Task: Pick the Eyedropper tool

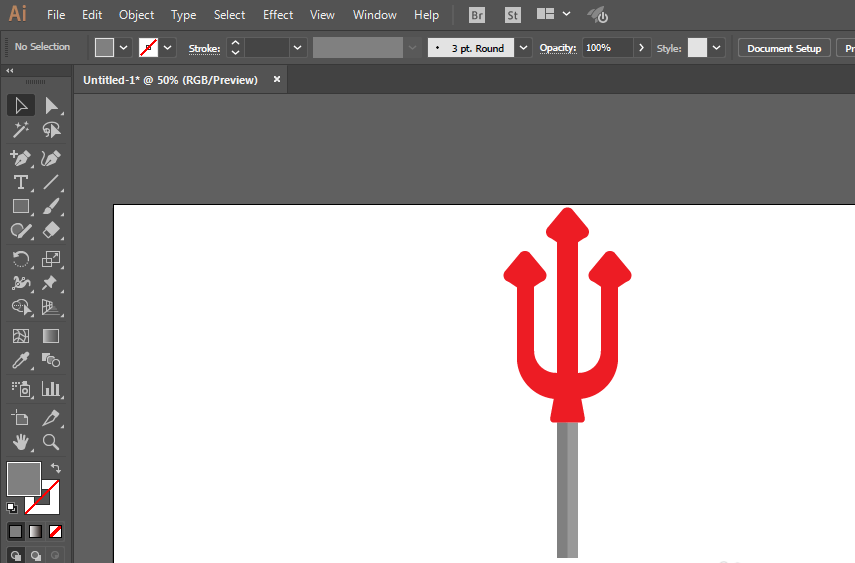Action: [x=21, y=360]
